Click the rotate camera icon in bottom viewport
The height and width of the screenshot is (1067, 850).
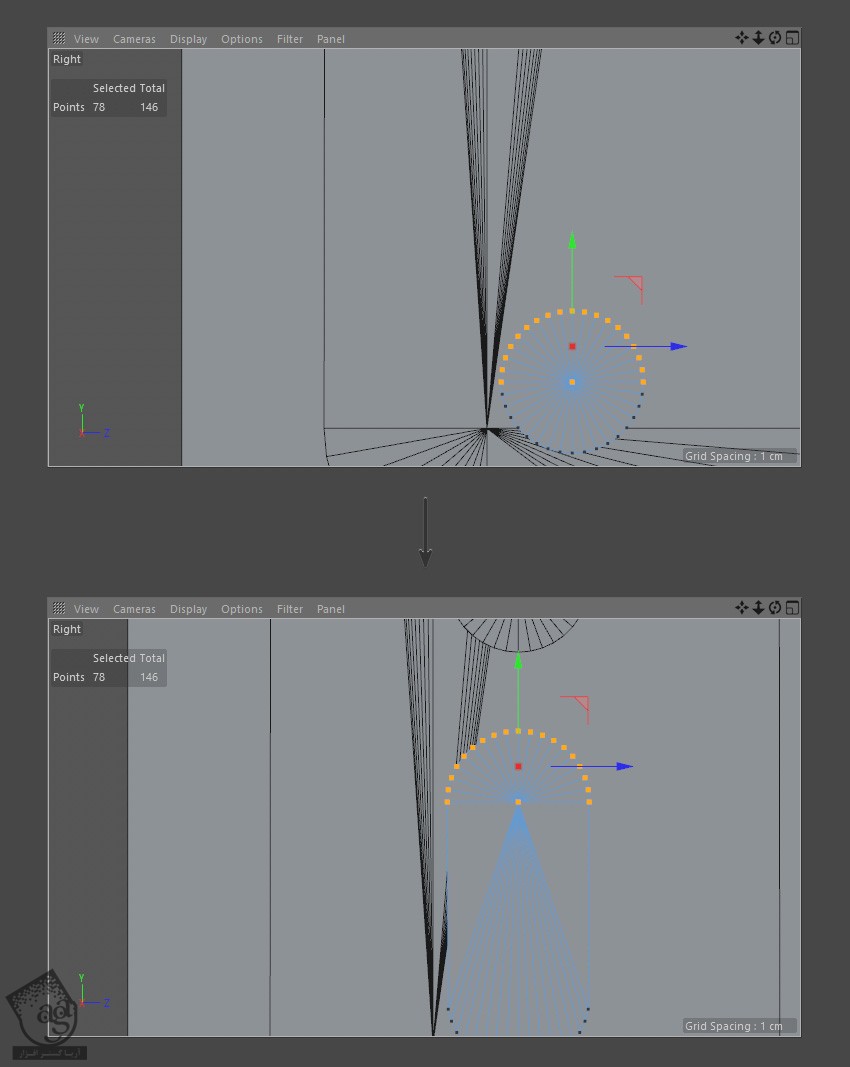pos(775,608)
